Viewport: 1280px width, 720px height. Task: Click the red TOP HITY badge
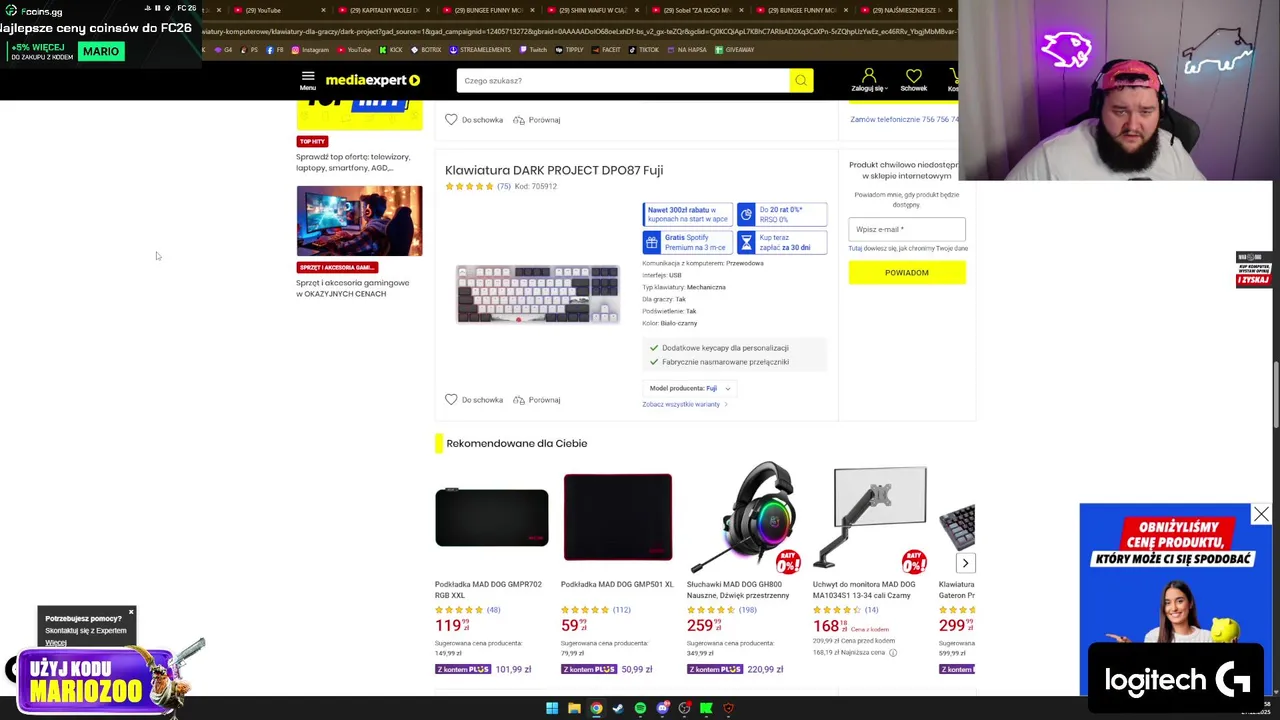pos(312,141)
